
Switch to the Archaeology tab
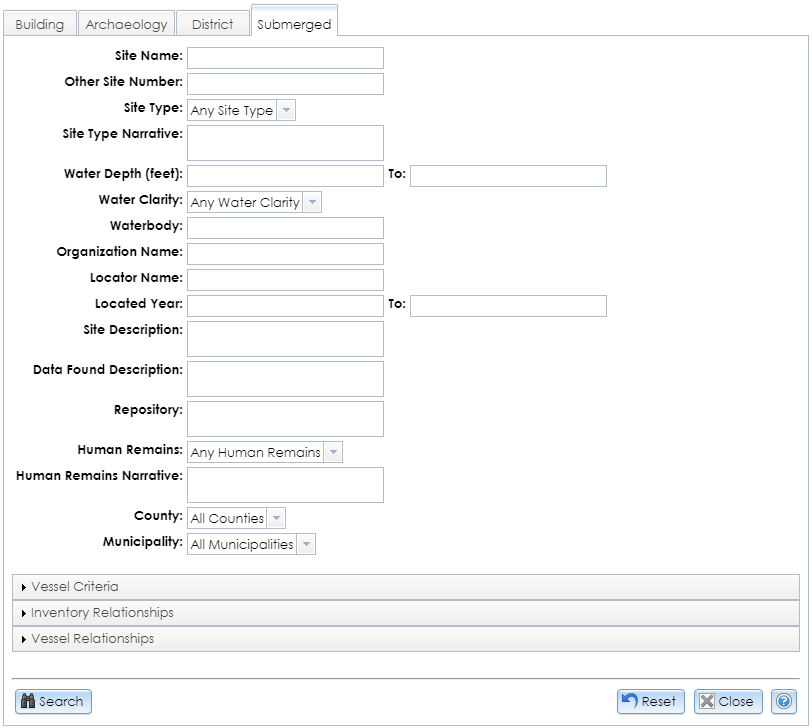coord(127,24)
